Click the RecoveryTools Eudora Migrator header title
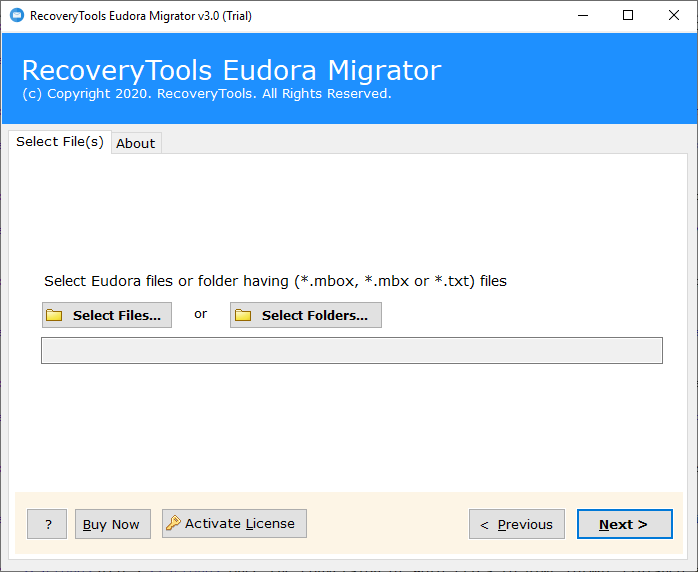The height and width of the screenshot is (572, 698). click(x=231, y=70)
